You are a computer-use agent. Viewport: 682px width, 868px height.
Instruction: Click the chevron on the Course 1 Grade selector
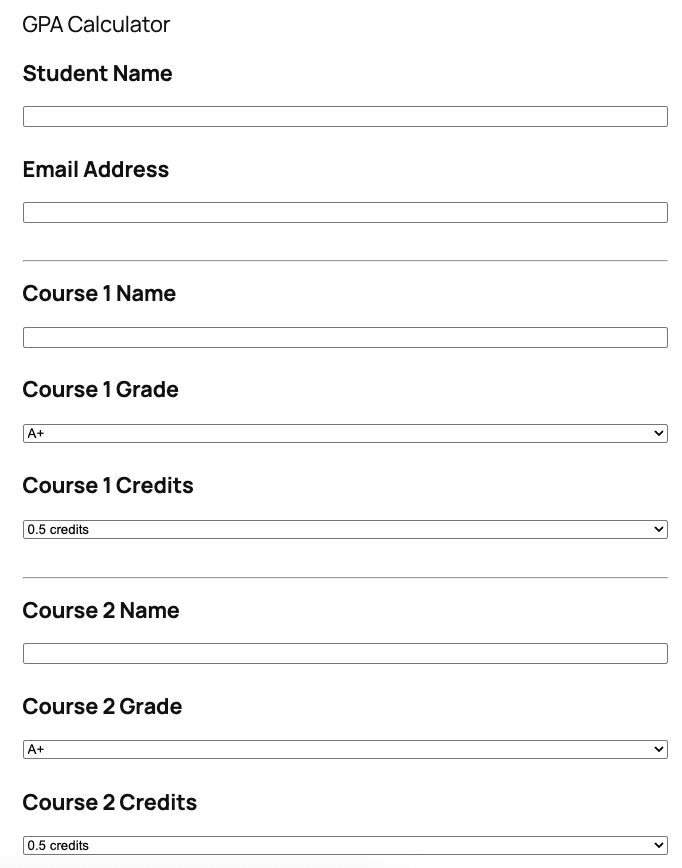pos(658,432)
